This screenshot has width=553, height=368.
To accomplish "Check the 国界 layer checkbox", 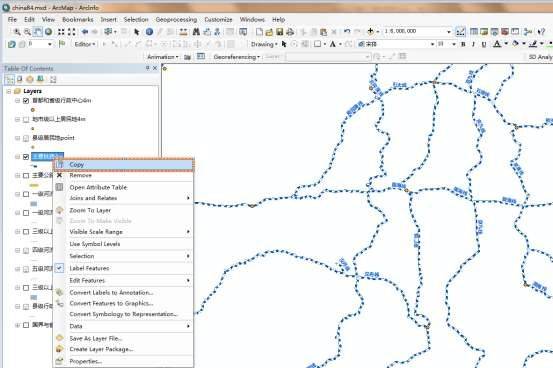I will pos(26,325).
